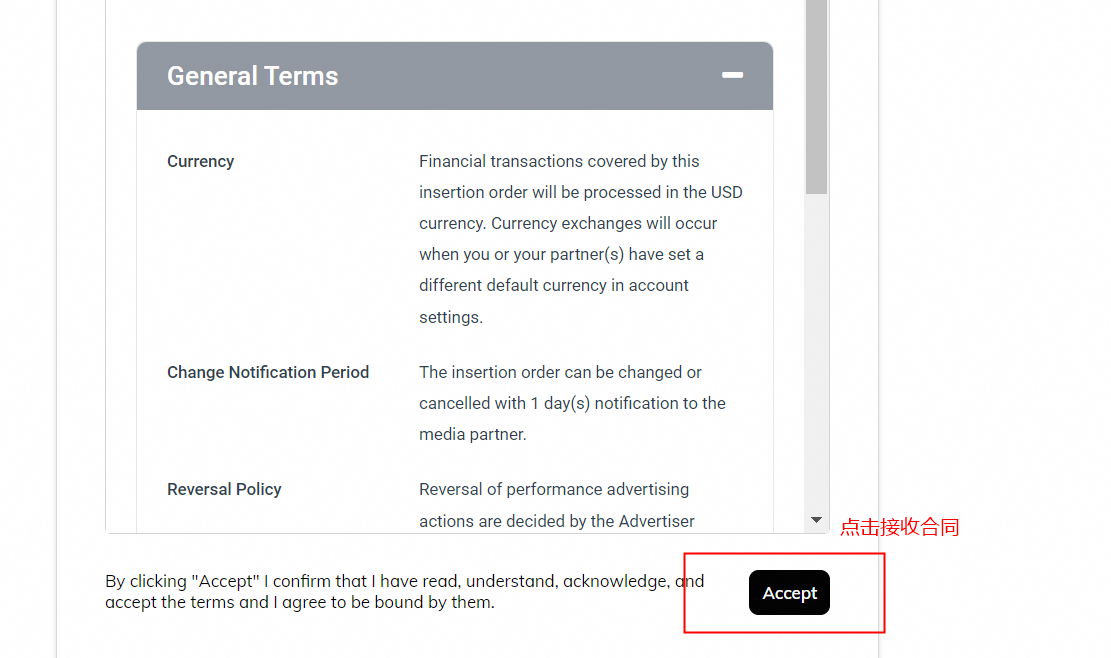Click the word USD in Currency description
1111x658 pixels.
click(727, 192)
